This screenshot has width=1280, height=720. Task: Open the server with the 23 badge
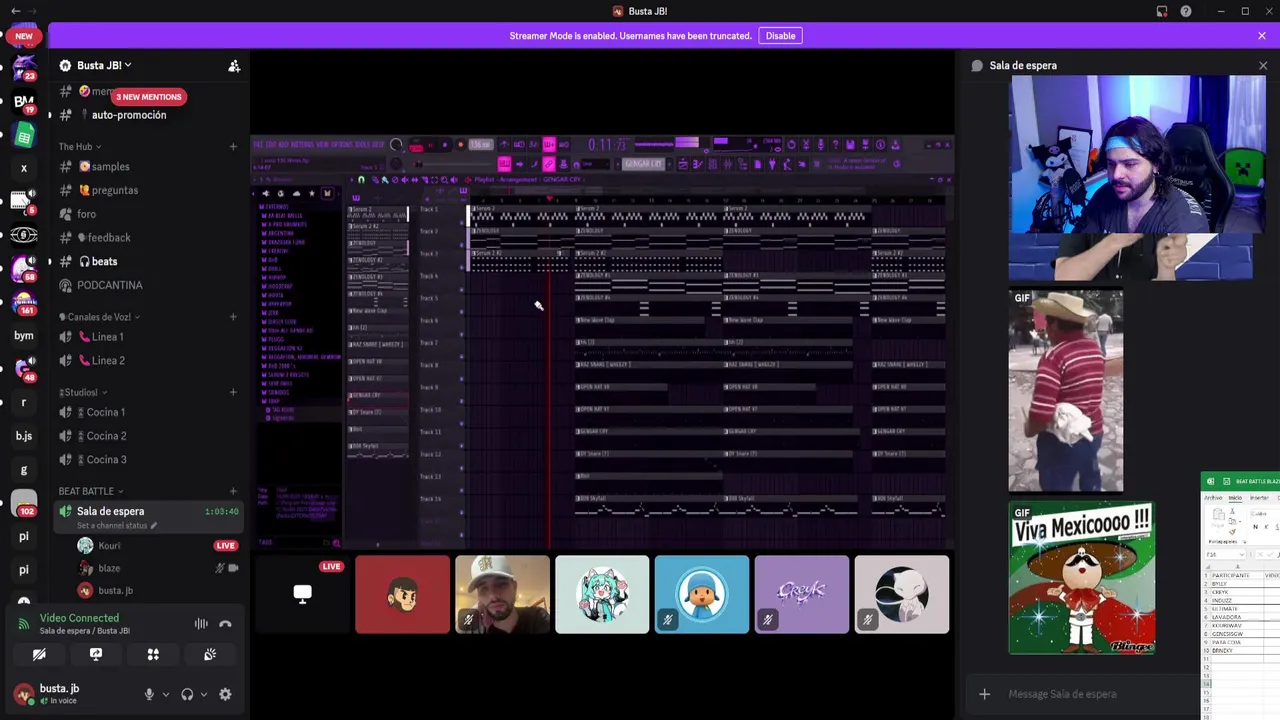point(24,68)
